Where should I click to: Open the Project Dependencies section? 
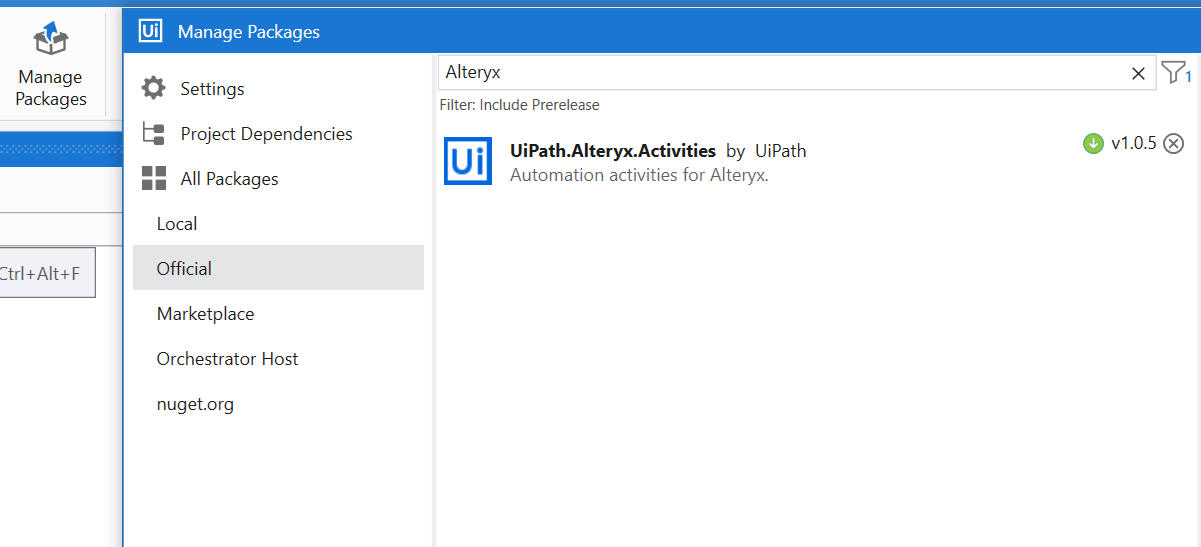[x=266, y=134]
